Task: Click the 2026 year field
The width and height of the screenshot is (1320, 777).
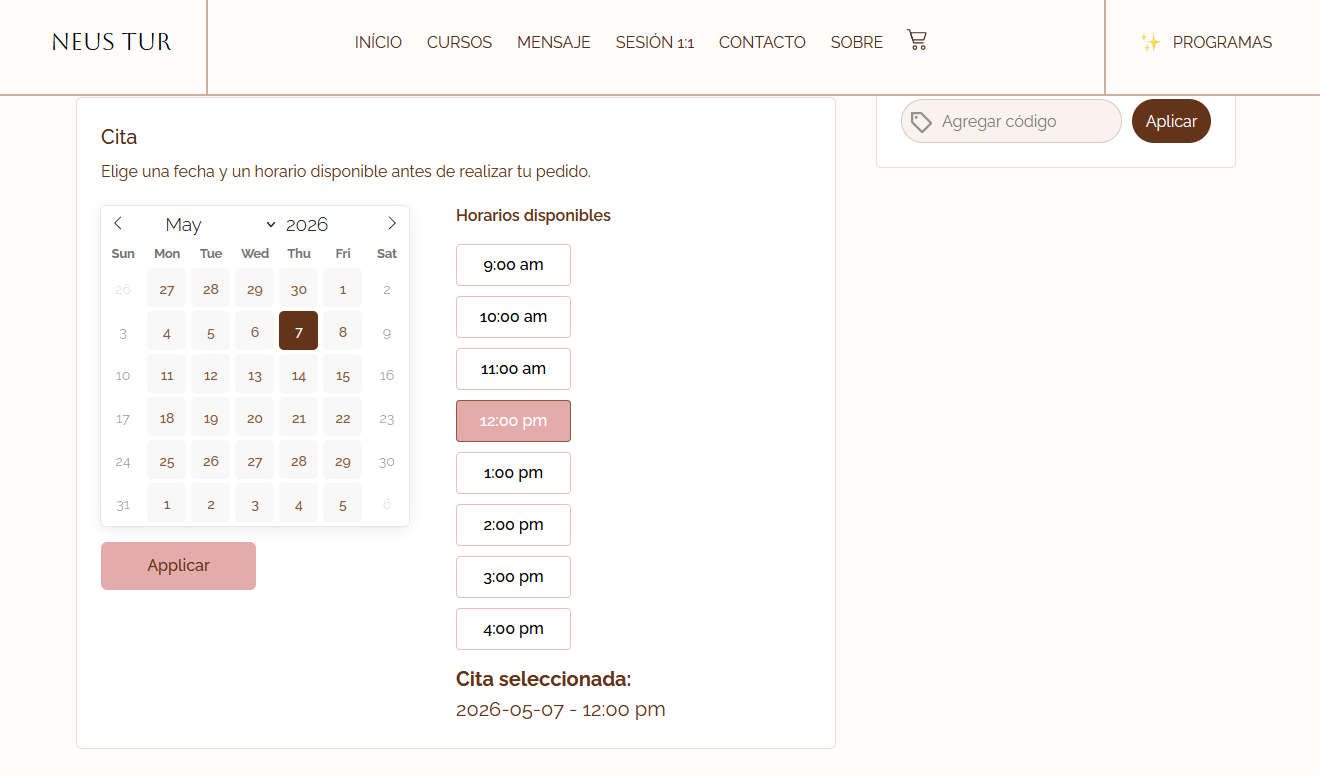Action: (308, 225)
